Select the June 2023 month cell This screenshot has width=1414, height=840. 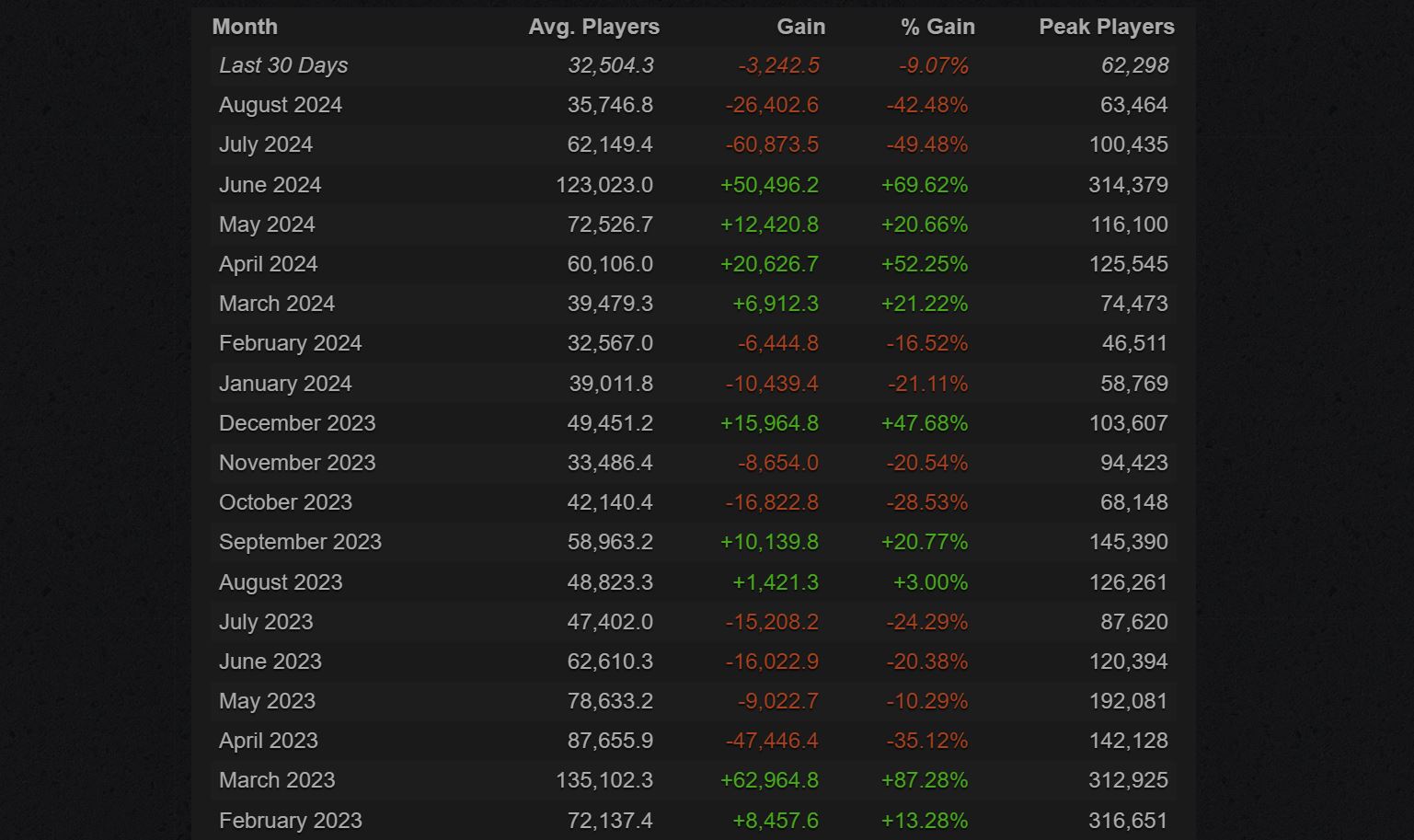tap(270, 662)
